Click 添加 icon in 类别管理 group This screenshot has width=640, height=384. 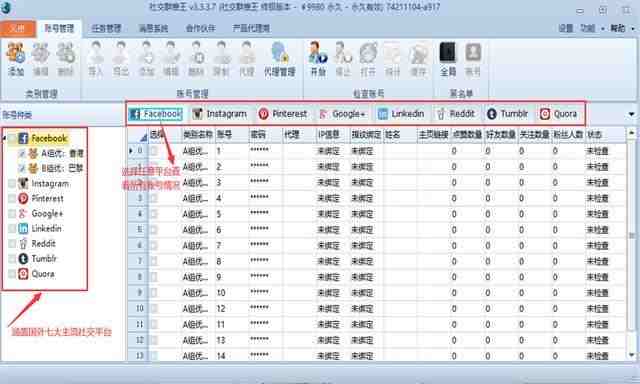pos(16,59)
